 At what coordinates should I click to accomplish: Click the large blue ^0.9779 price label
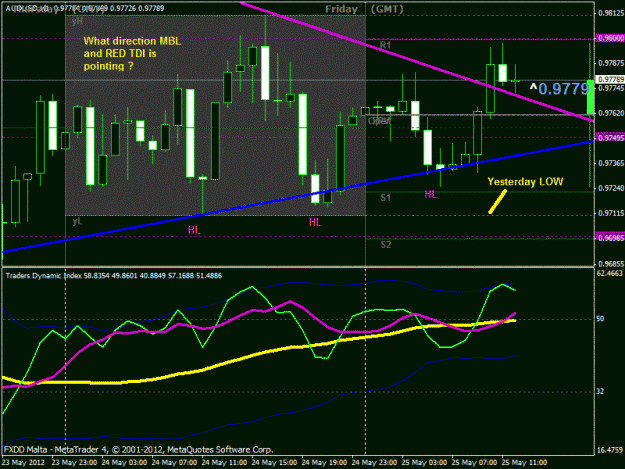coord(559,89)
